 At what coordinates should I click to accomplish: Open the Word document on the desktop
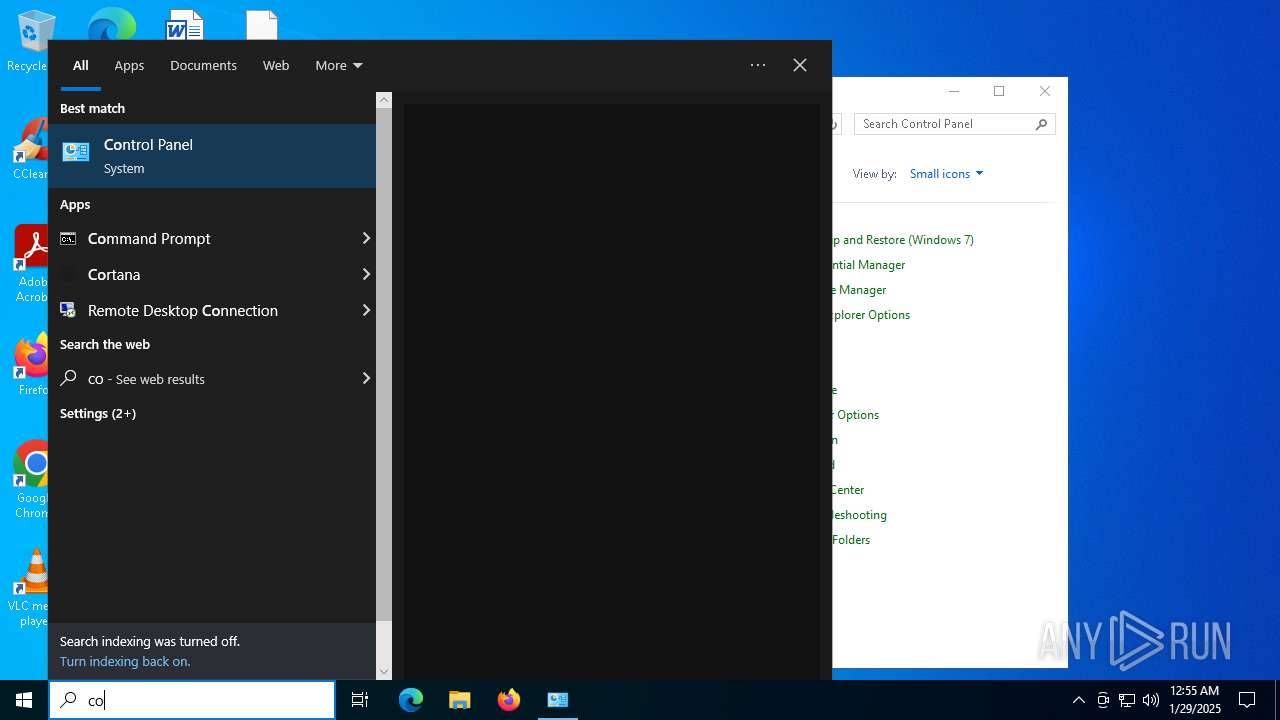(x=184, y=25)
